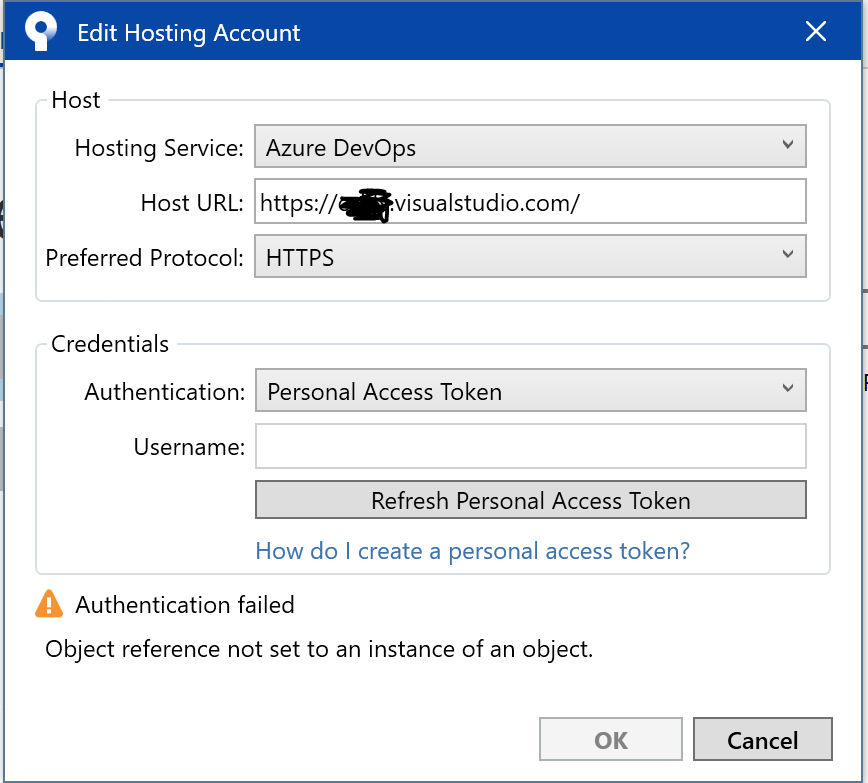Click the Cancel button
This screenshot has width=868, height=783.
click(762, 739)
